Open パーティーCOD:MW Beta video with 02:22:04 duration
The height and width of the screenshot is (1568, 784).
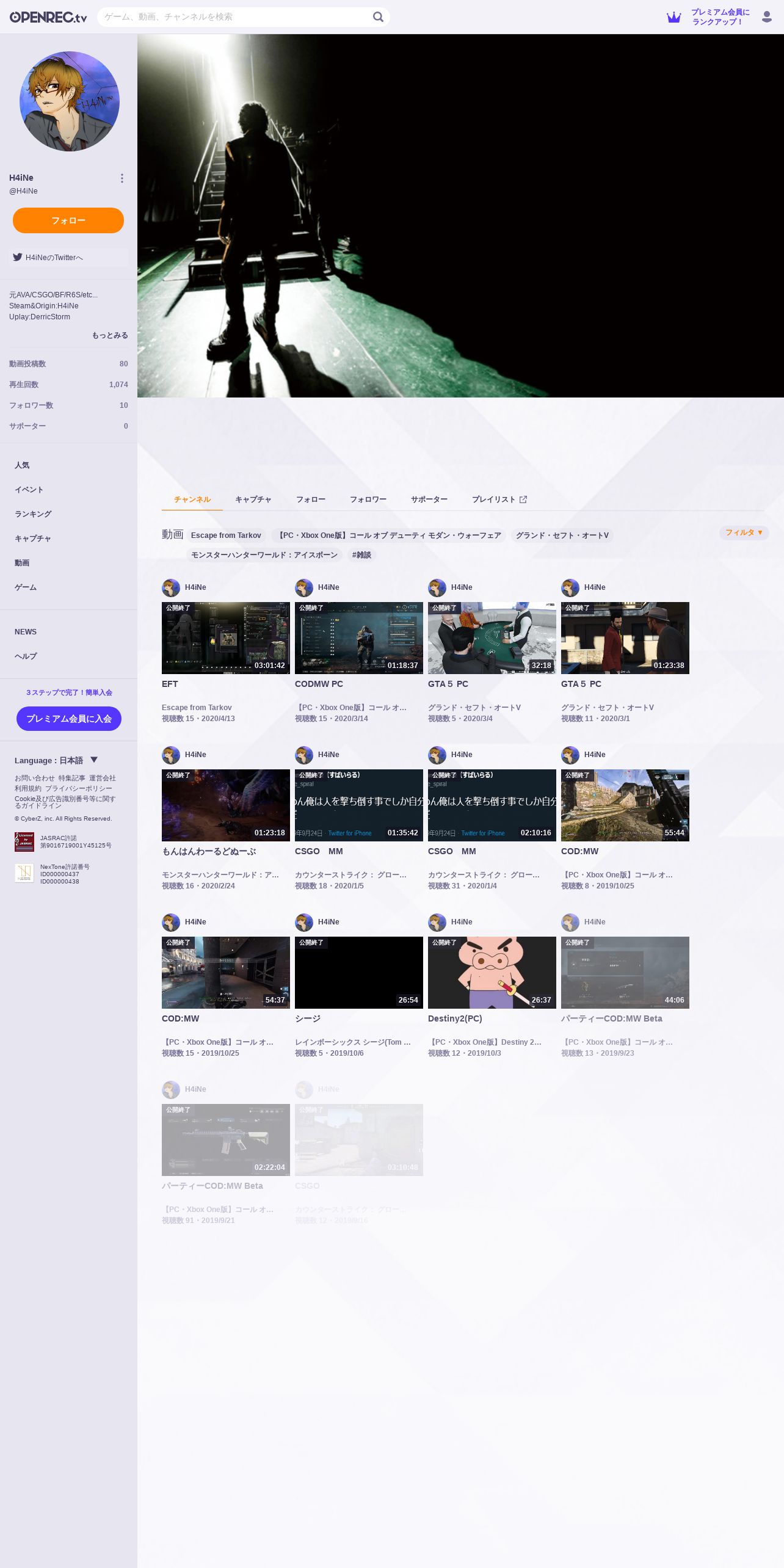226,1140
